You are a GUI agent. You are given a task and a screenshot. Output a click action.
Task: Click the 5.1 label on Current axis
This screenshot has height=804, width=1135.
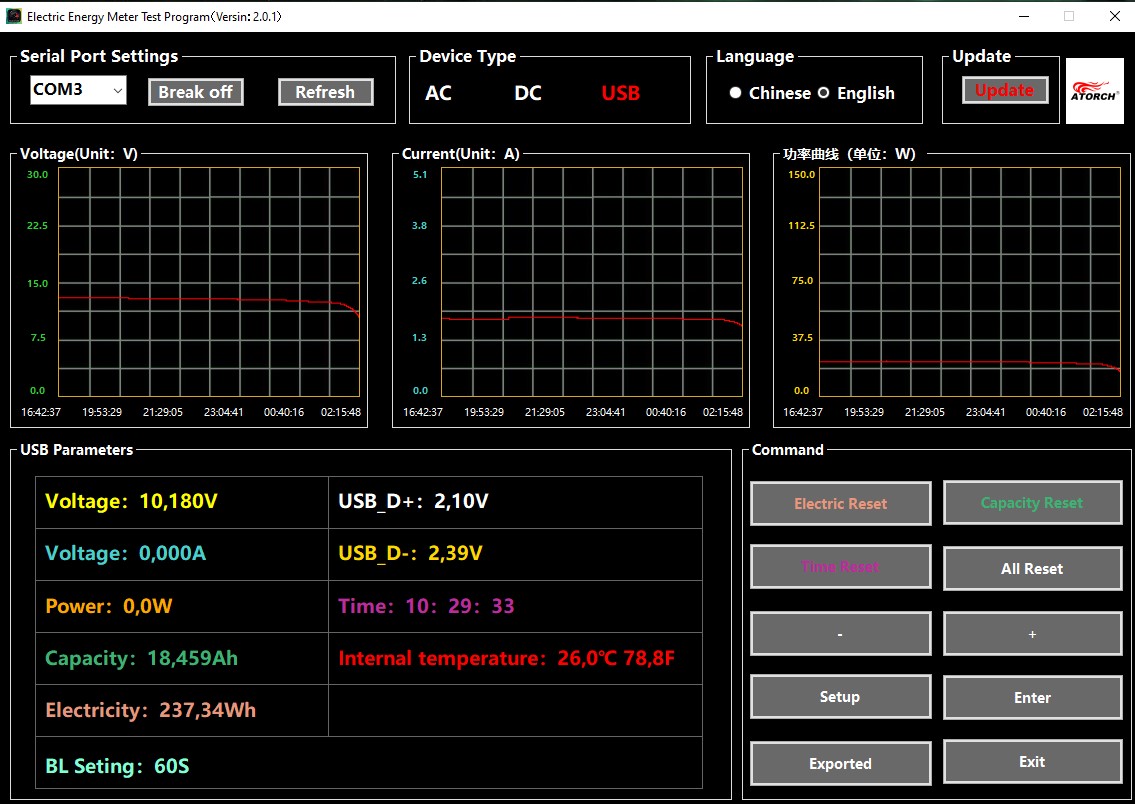(x=420, y=174)
